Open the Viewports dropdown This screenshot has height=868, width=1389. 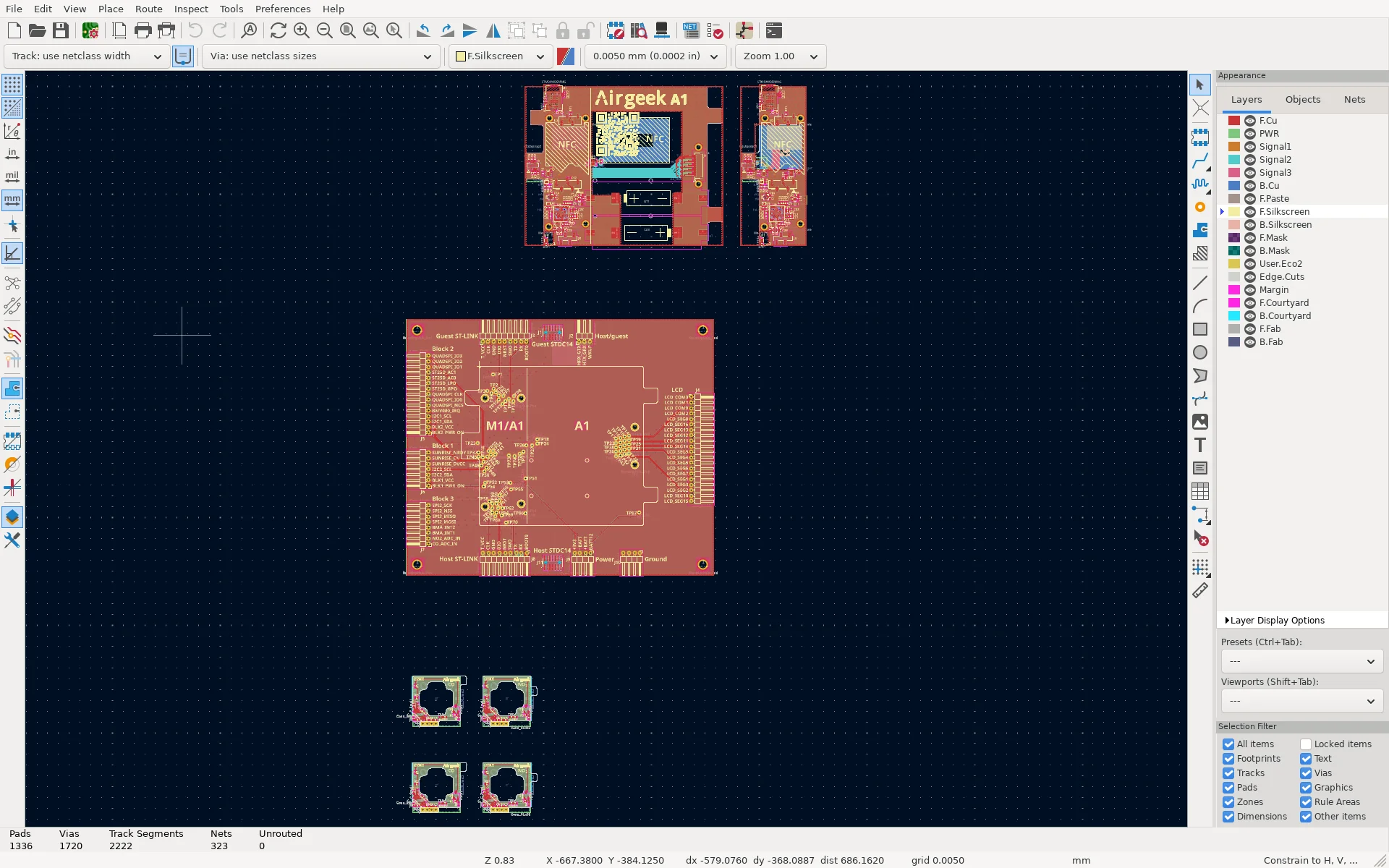point(1301,701)
